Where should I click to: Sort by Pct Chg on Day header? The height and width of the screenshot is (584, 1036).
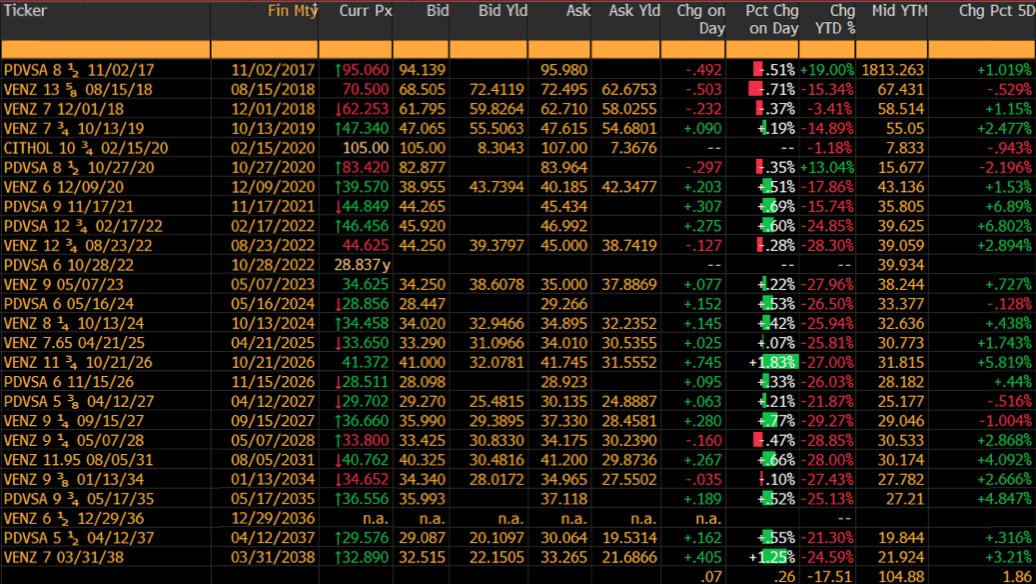(772, 19)
